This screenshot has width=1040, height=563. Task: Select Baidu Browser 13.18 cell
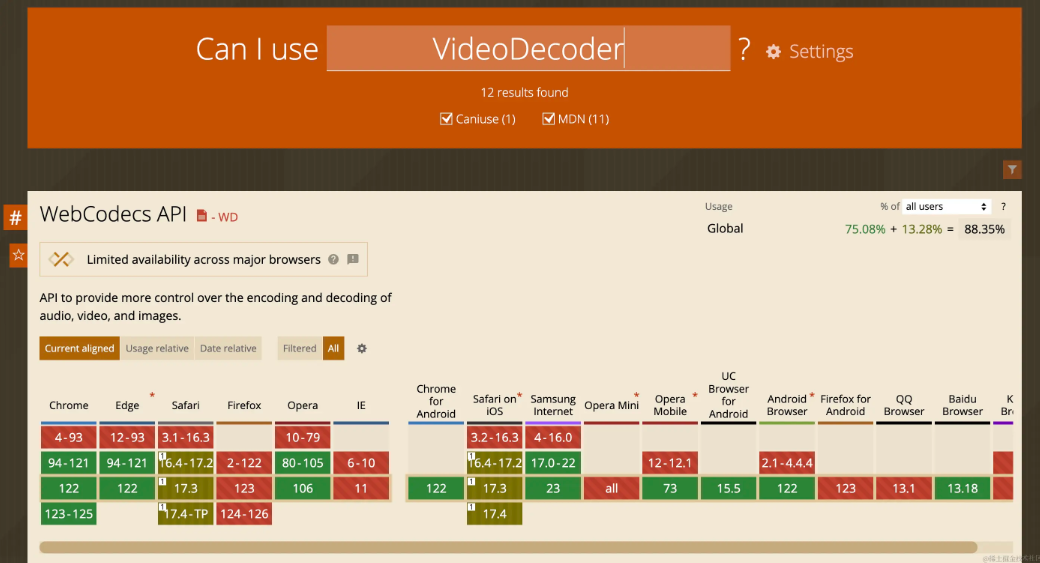tap(962, 489)
